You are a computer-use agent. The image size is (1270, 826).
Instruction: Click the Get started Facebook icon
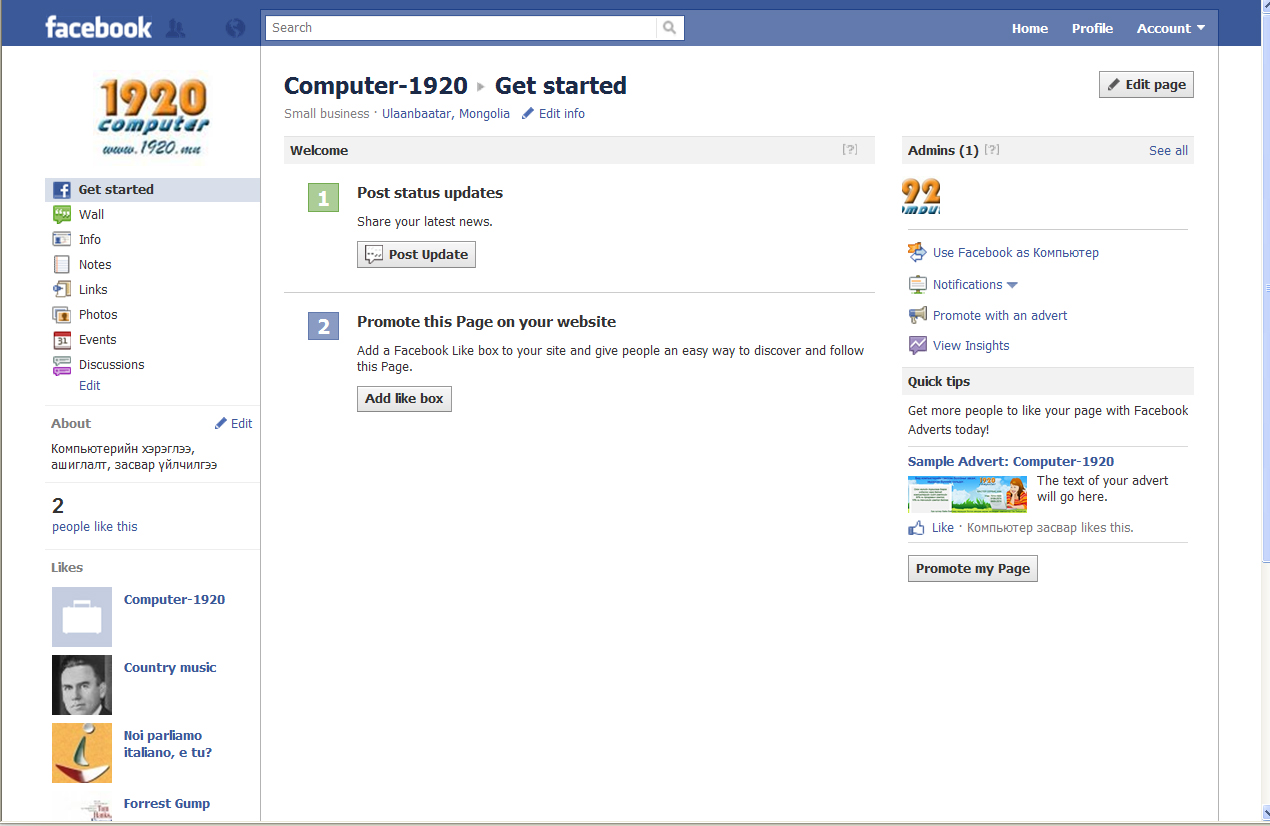coord(62,190)
